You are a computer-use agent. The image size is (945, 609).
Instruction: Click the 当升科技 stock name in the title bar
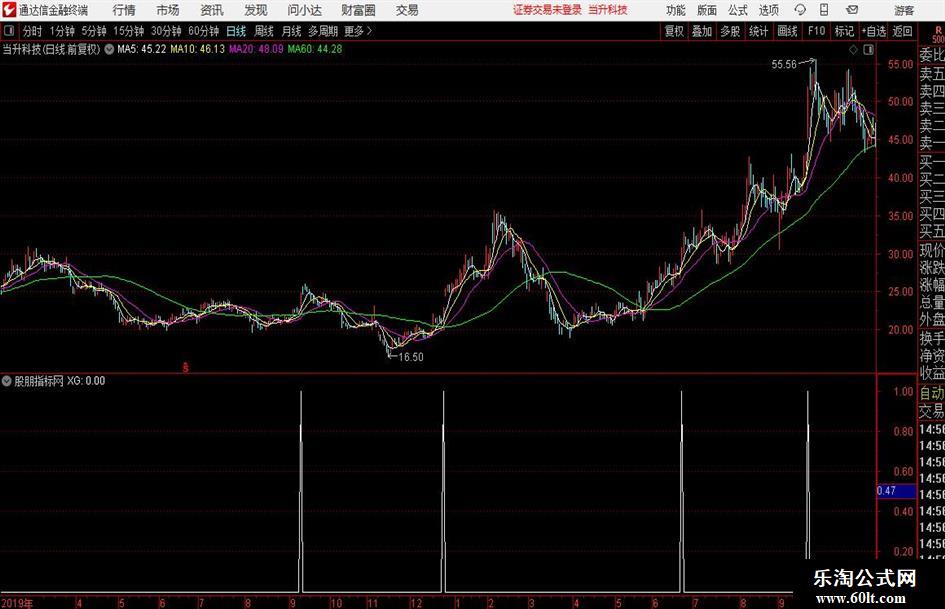click(x=608, y=10)
